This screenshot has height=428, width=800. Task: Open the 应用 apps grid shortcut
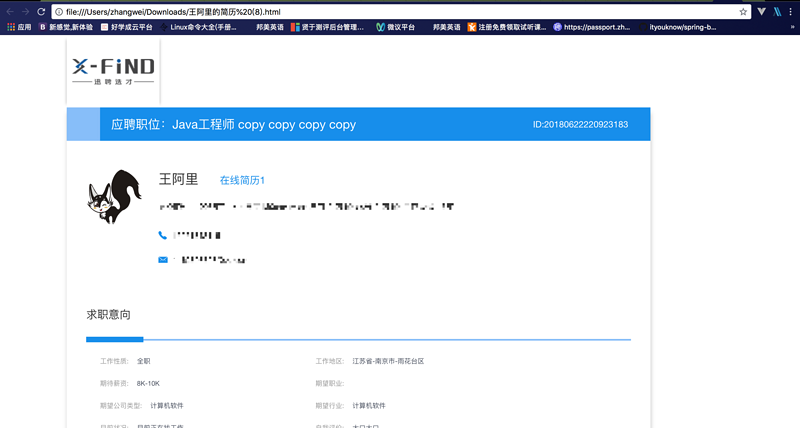click(x=19, y=27)
